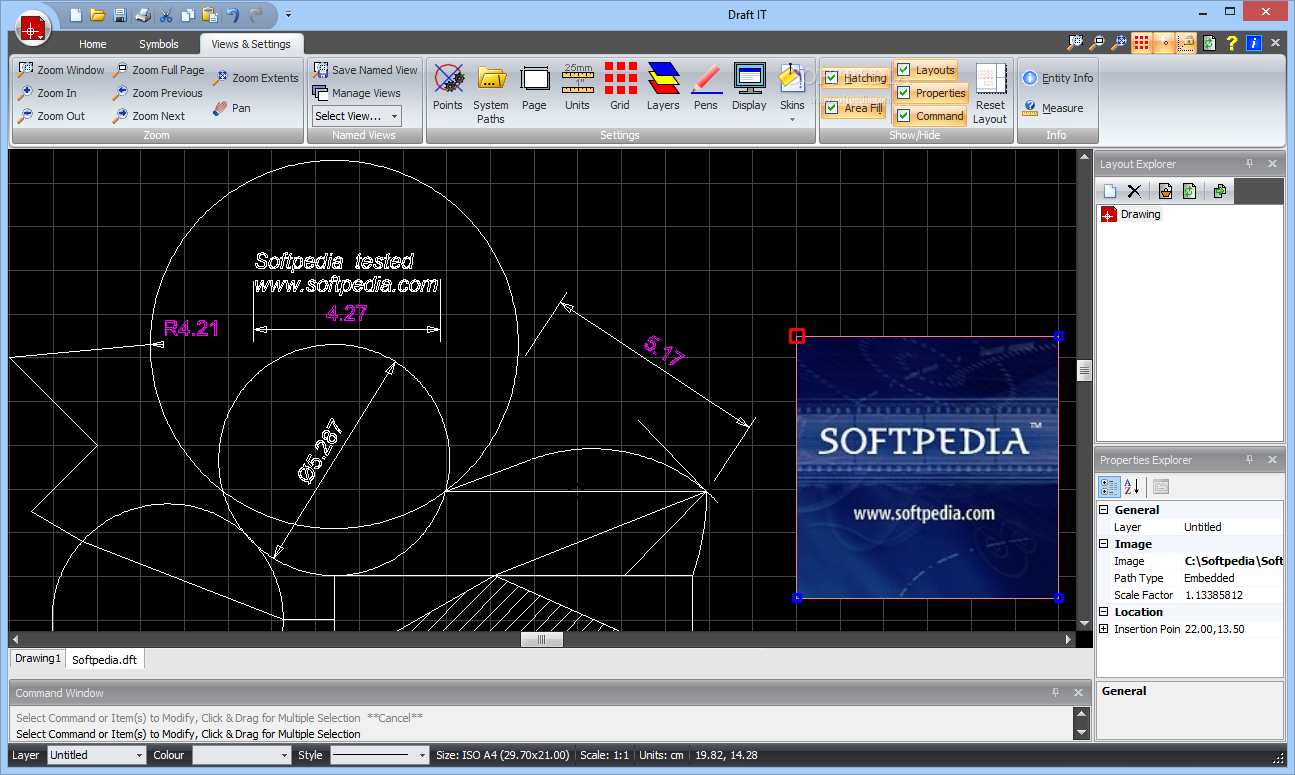
Task: Click the Draft IT application button
Action: 33,30
